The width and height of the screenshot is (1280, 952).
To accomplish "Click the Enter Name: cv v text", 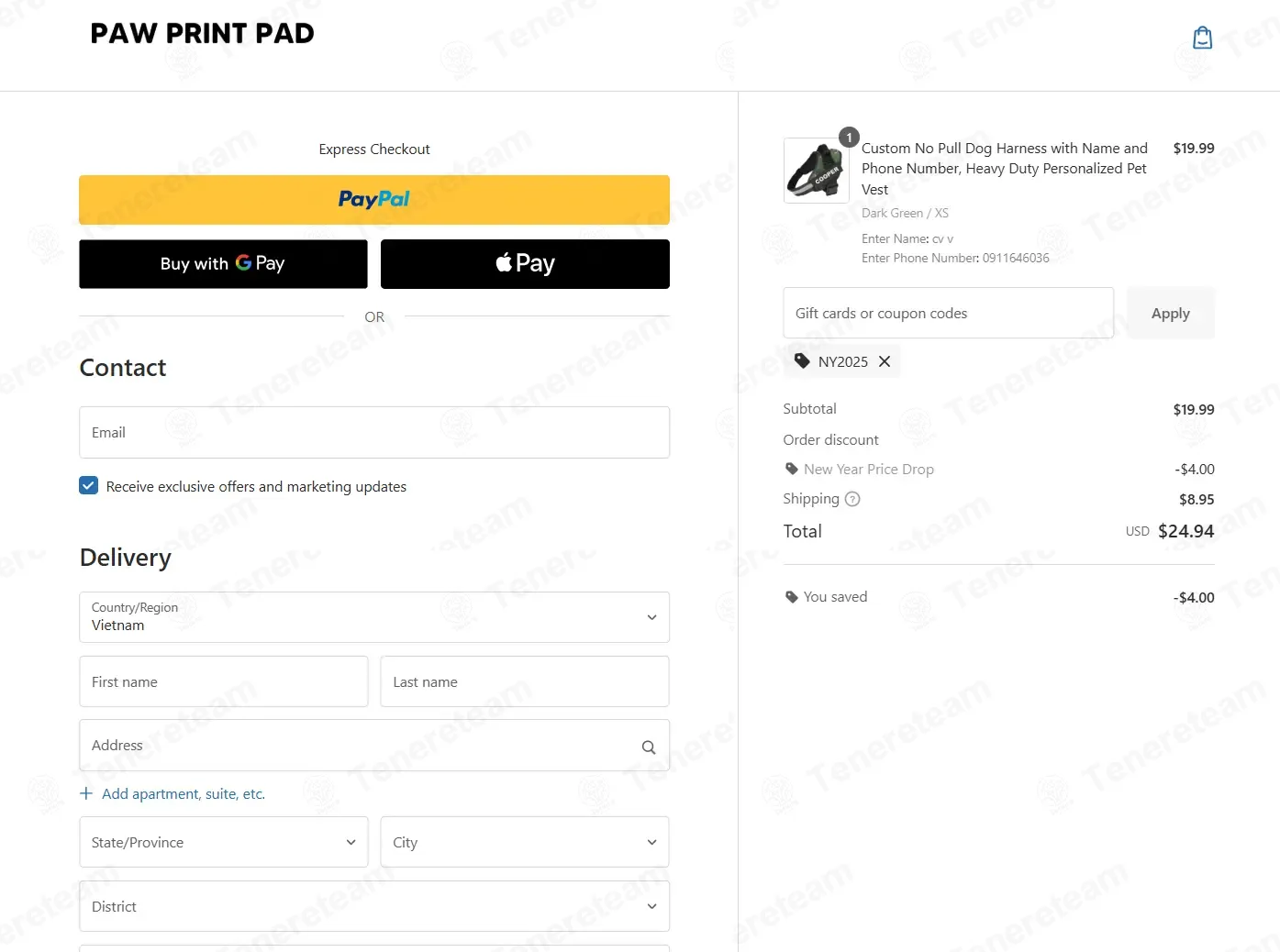I will [907, 238].
